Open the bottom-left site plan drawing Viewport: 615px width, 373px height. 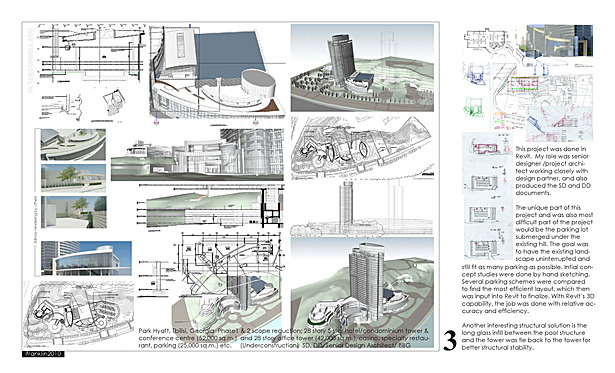78,313
